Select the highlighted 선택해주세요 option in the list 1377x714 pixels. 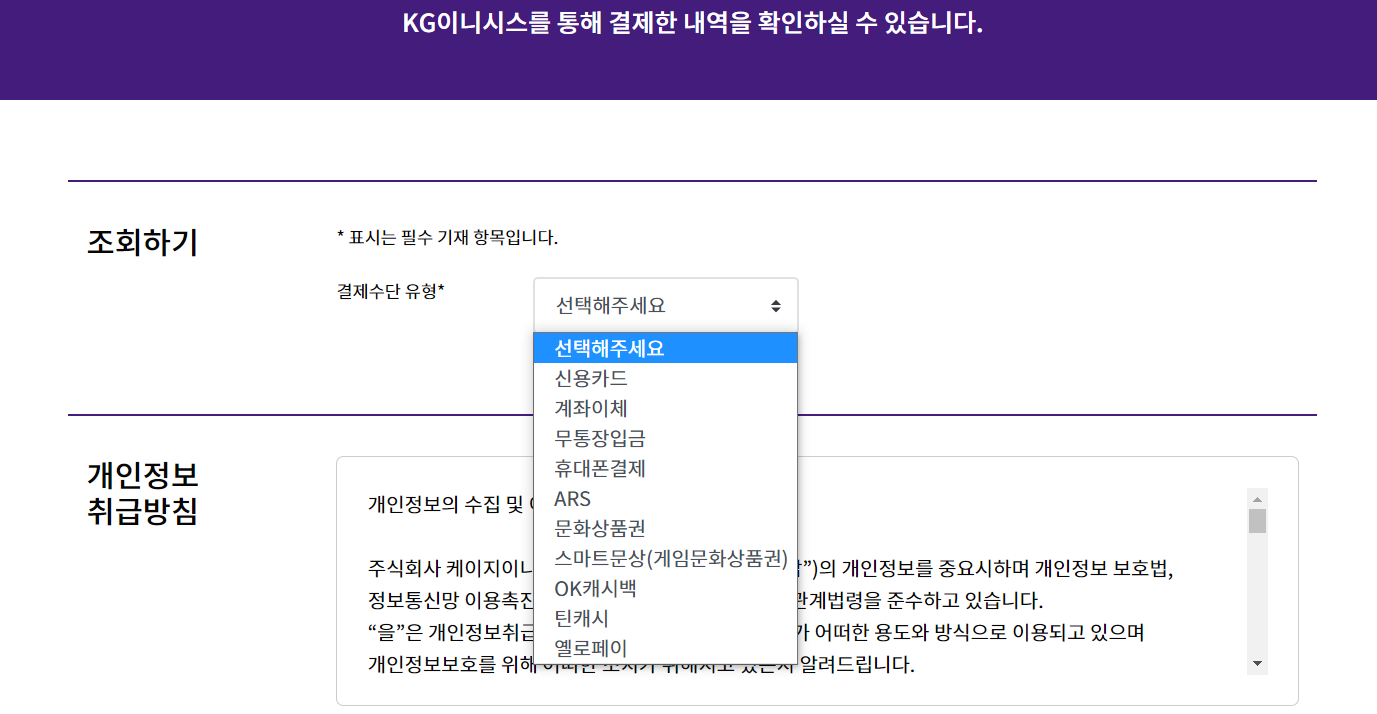coord(665,348)
